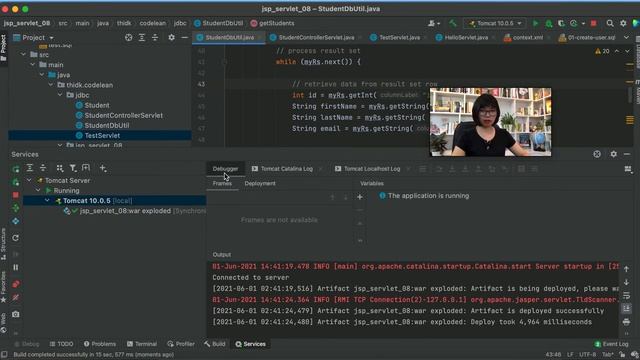
Task: Collapse the Running node in Services
Action: [x=38, y=191]
